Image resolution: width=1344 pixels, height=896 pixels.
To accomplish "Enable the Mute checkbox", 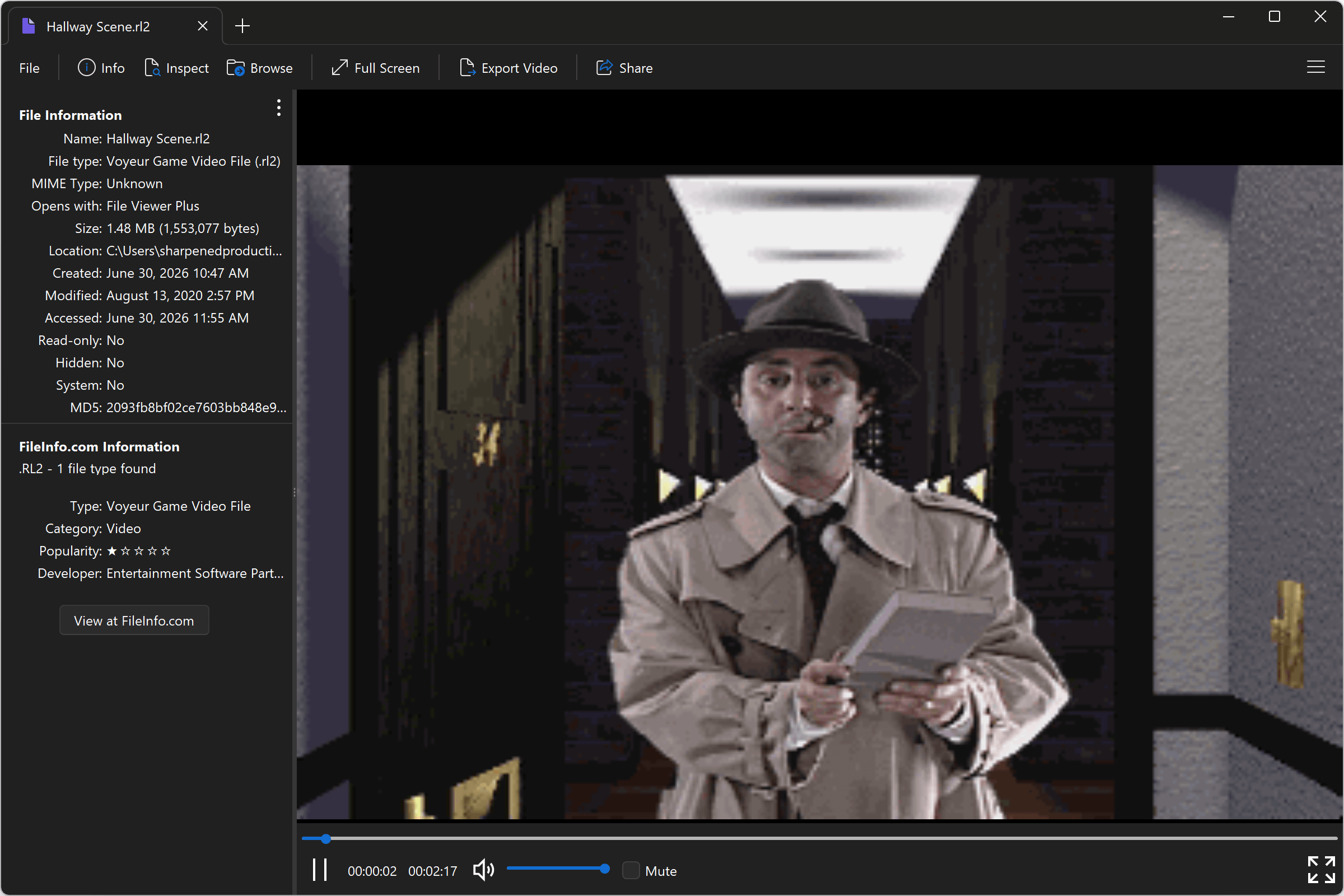I will coord(631,870).
